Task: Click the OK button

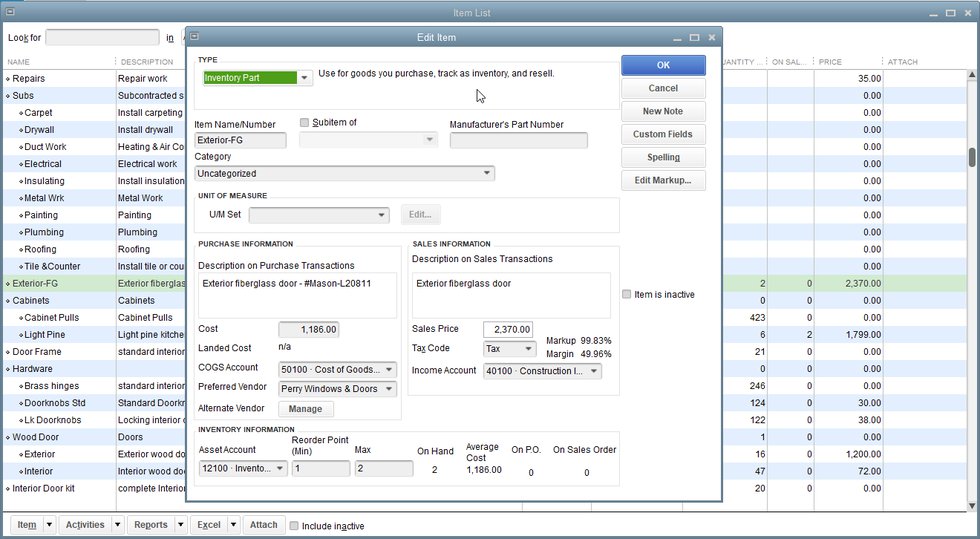Action: point(663,65)
